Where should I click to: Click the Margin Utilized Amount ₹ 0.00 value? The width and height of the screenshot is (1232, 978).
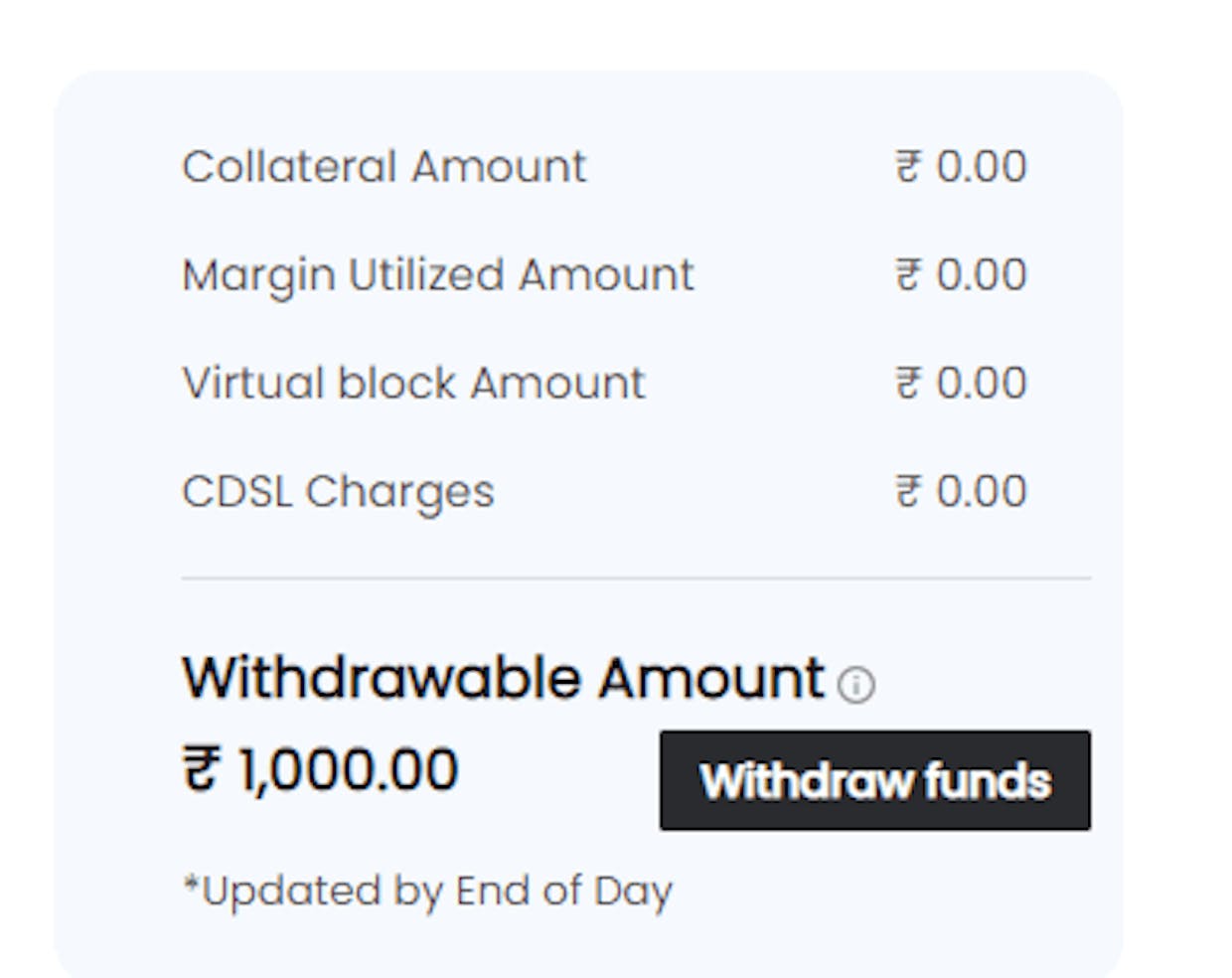point(960,274)
